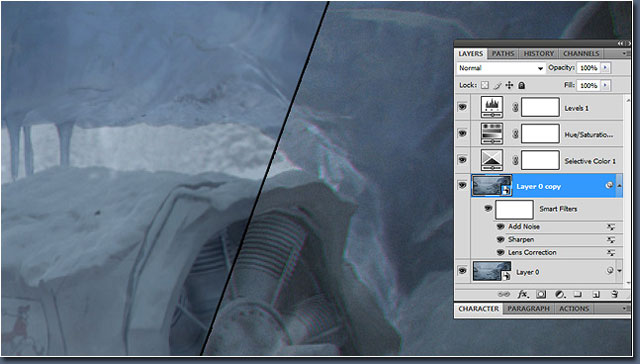Open the Opacity slider arrow
The image size is (640, 364).
[606, 68]
